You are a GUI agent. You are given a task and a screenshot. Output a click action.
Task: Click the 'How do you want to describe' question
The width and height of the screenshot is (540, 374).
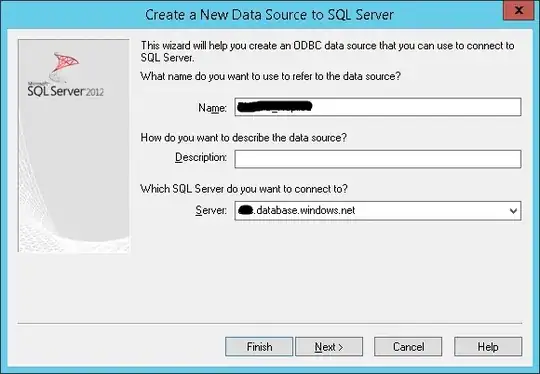click(x=243, y=138)
